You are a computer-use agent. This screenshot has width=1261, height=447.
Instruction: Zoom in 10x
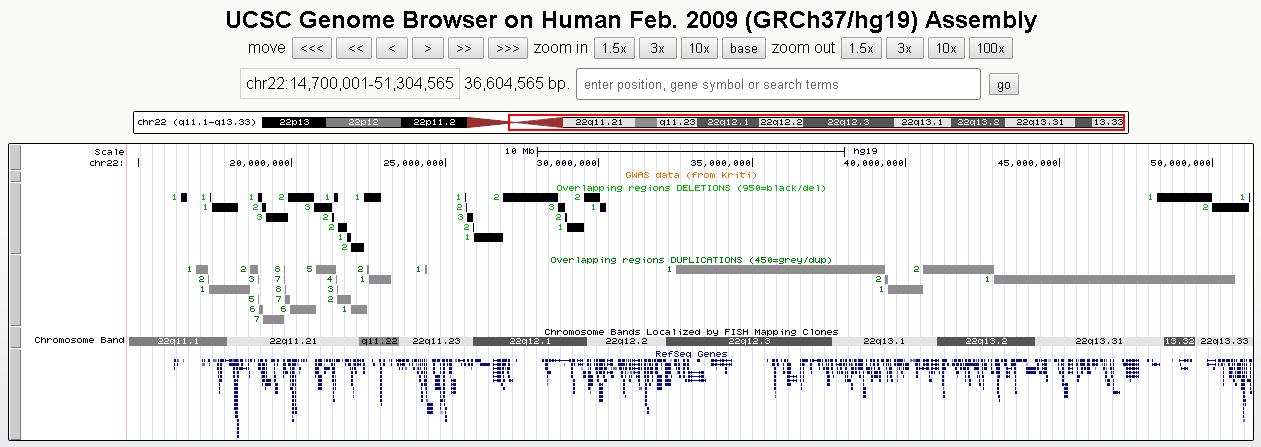pos(699,48)
